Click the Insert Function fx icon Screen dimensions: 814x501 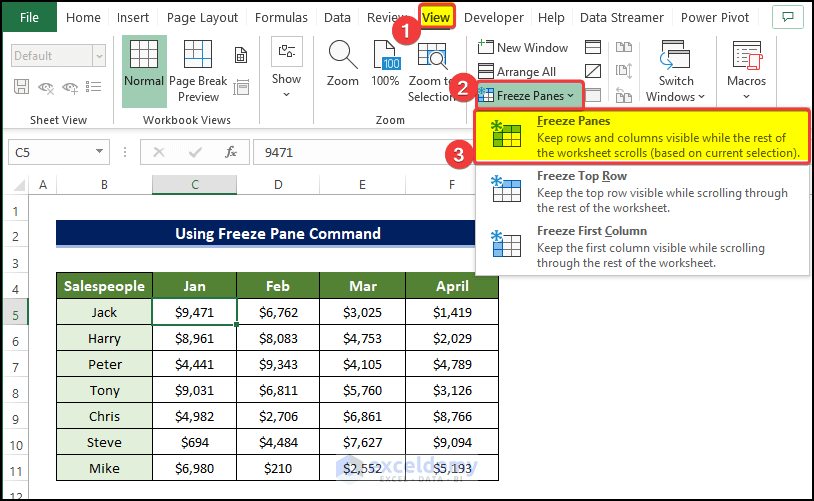click(230, 152)
